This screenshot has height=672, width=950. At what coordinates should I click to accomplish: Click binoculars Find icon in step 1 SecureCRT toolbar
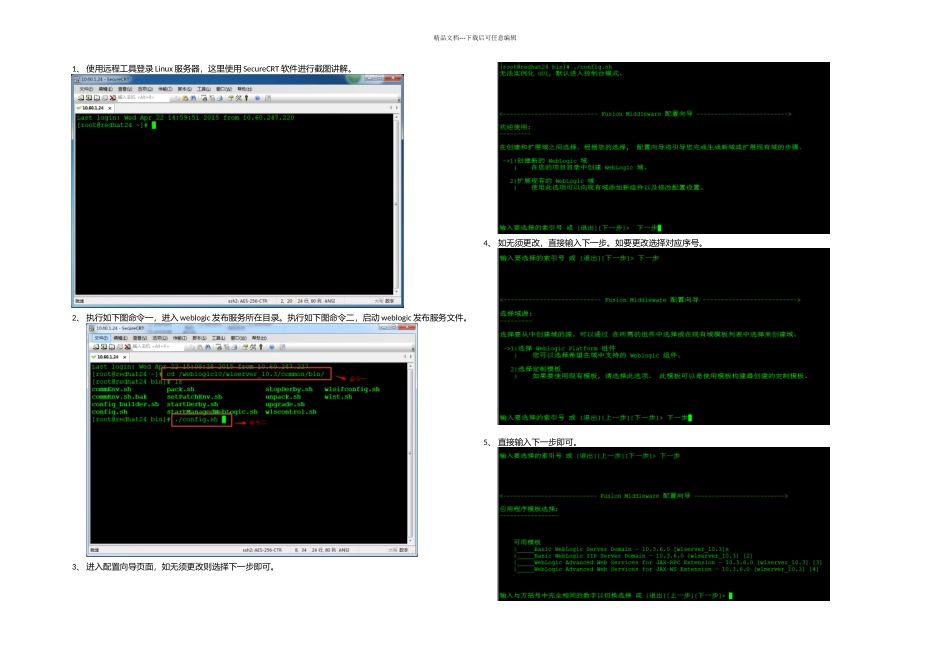193,98
